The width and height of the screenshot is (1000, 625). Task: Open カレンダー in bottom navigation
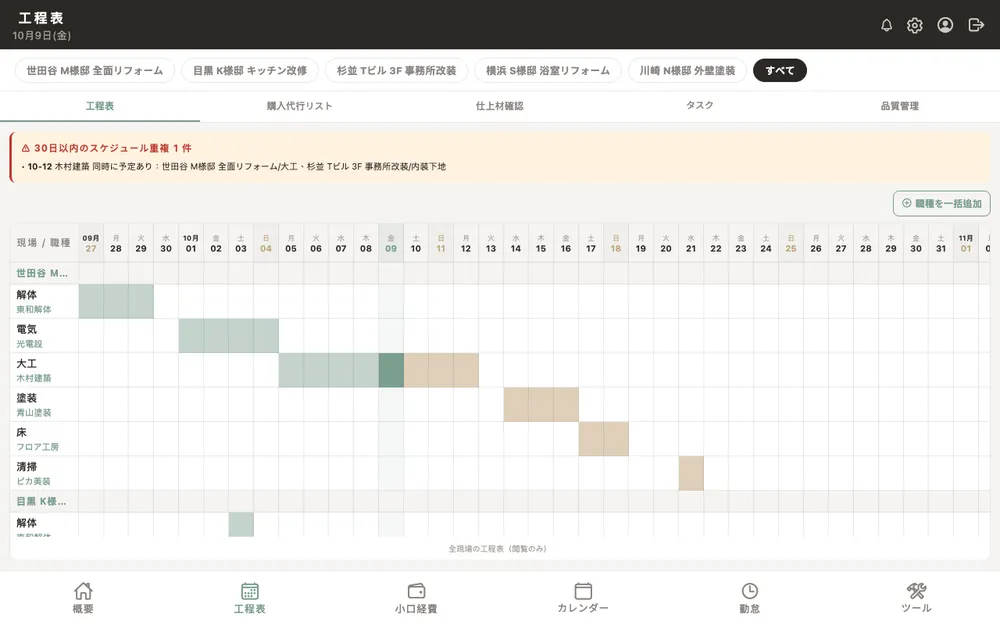[x=583, y=598]
